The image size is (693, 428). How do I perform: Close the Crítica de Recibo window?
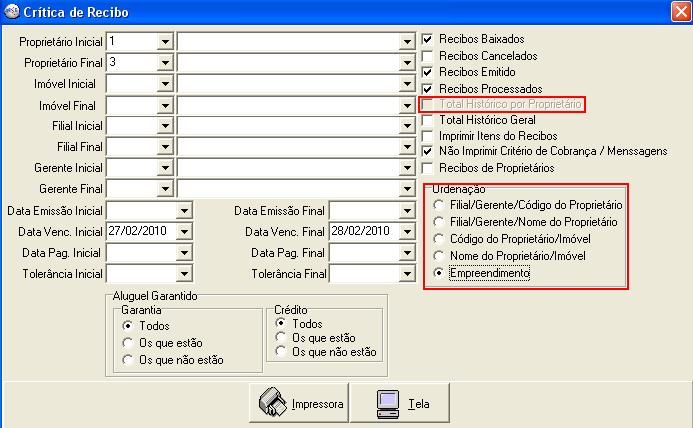(x=679, y=12)
